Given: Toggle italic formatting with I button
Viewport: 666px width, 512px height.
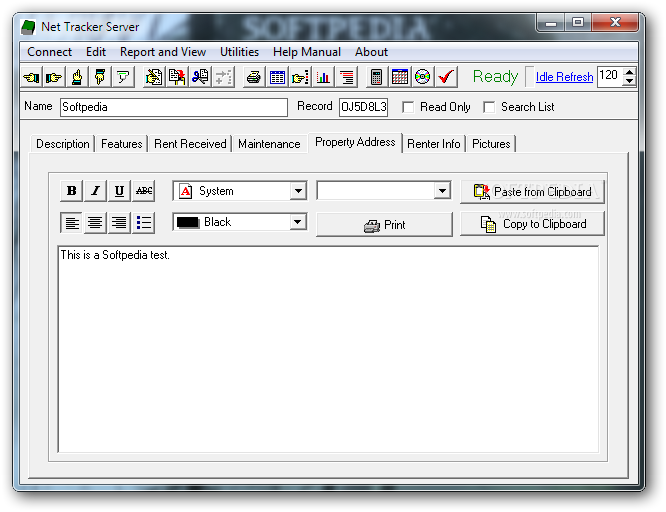Looking at the screenshot, I should [96, 191].
